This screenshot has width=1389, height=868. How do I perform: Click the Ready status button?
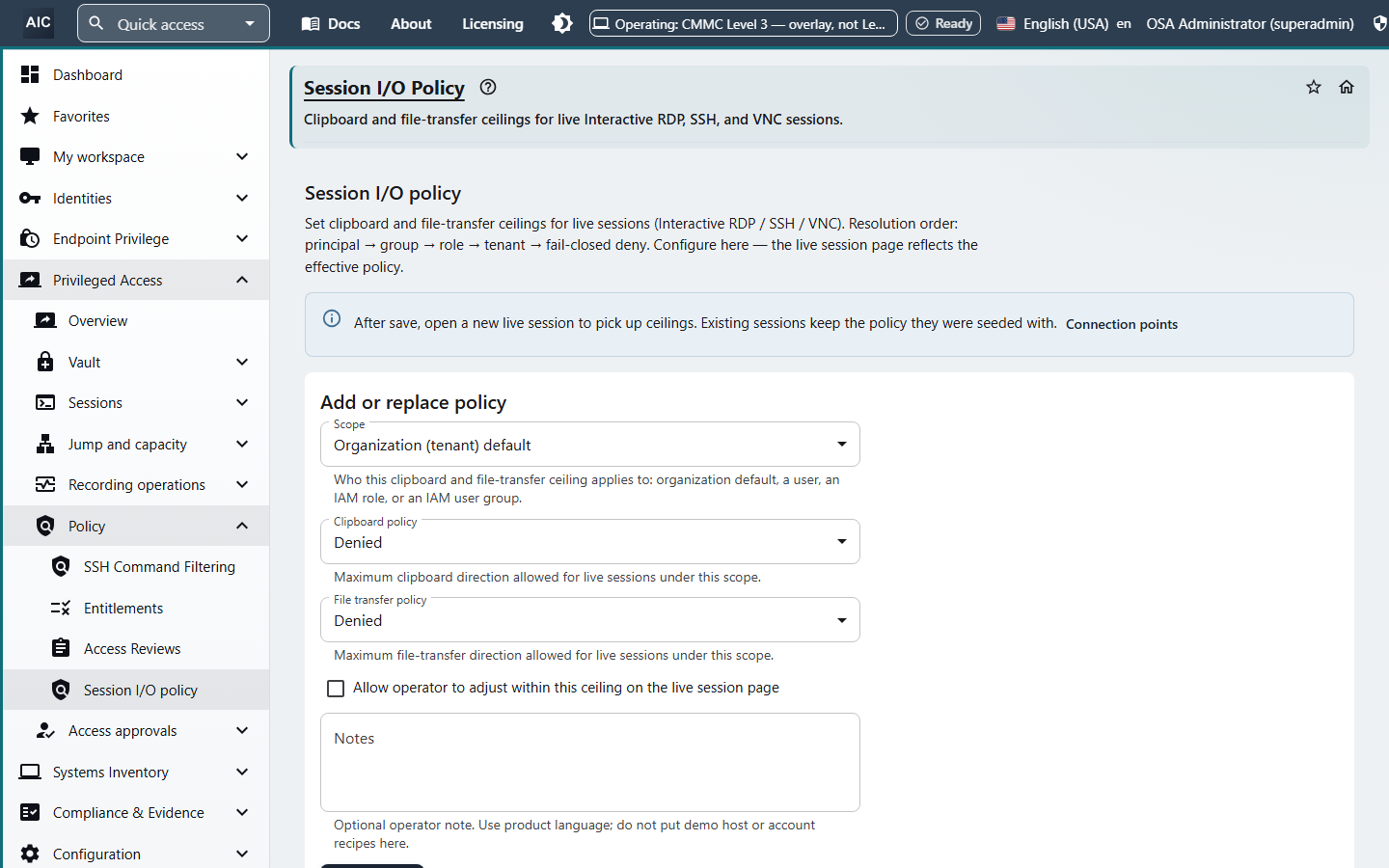click(943, 23)
